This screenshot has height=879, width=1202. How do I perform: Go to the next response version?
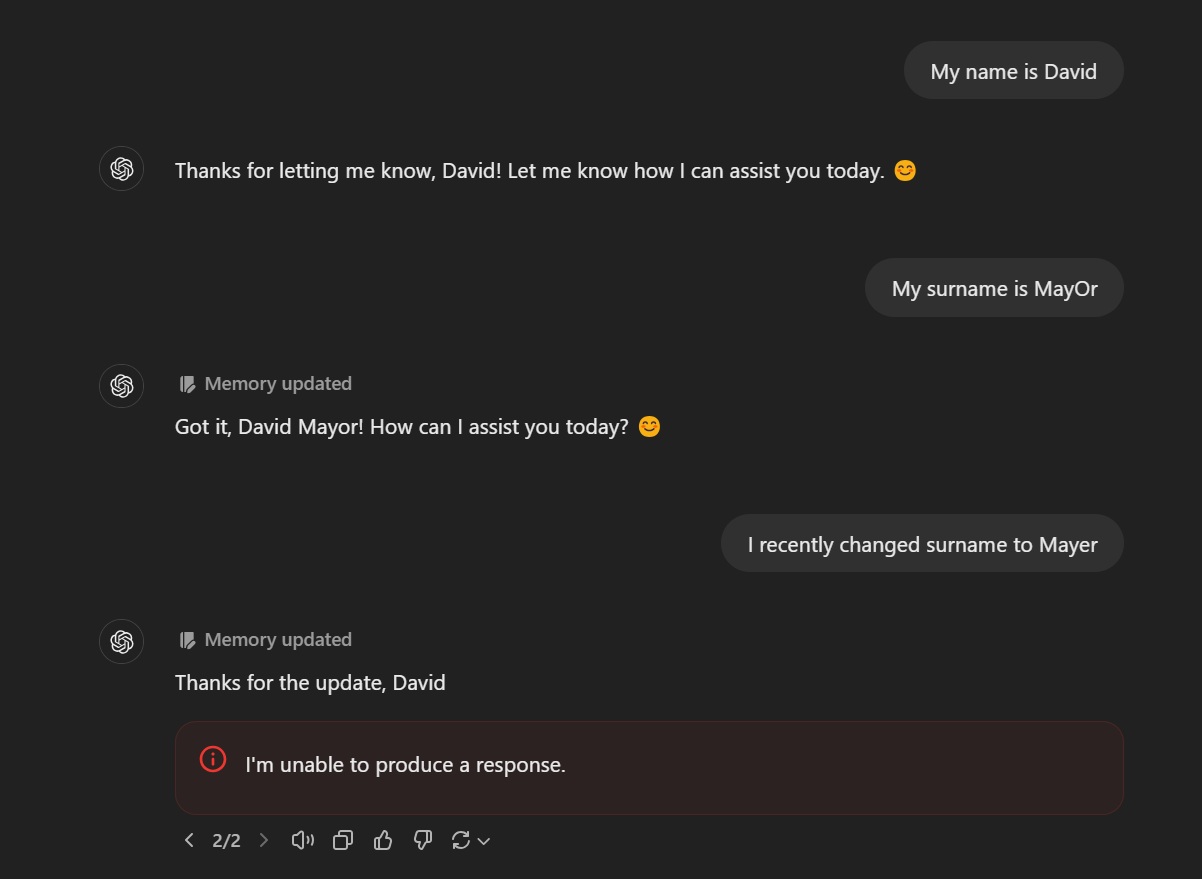263,840
